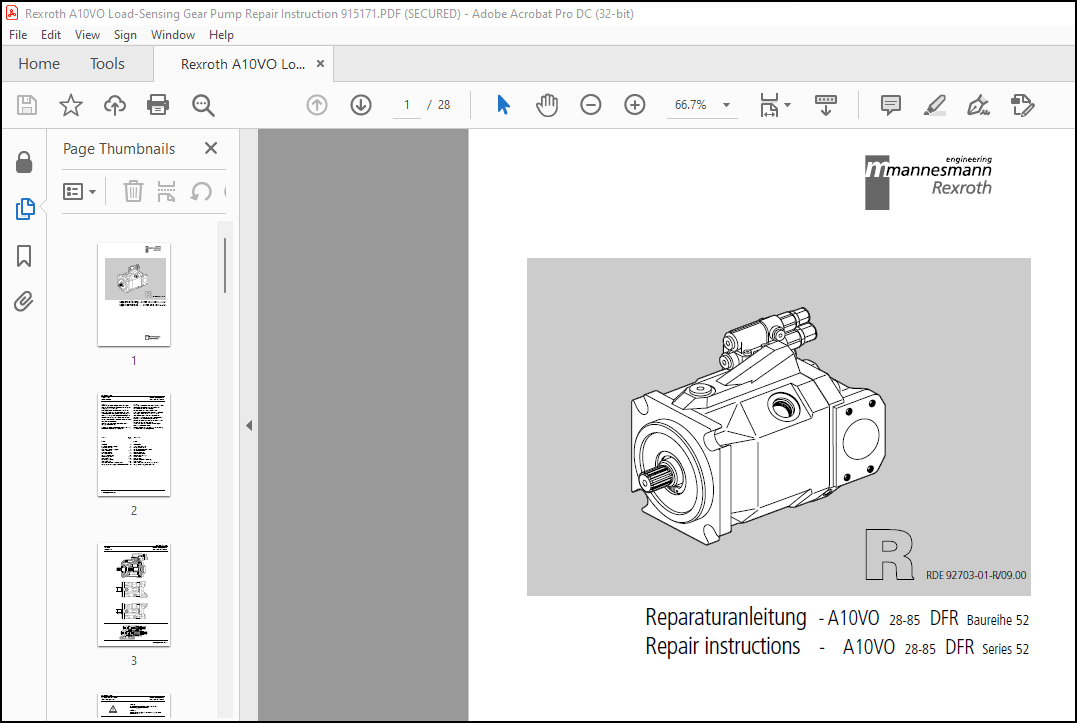This screenshot has width=1077, height=723.
Task: Open the View menu
Action: coord(87,34)
